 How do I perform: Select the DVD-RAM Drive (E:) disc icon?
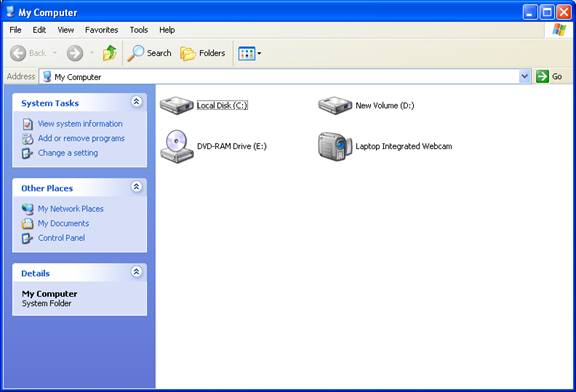tap(177, 146)
